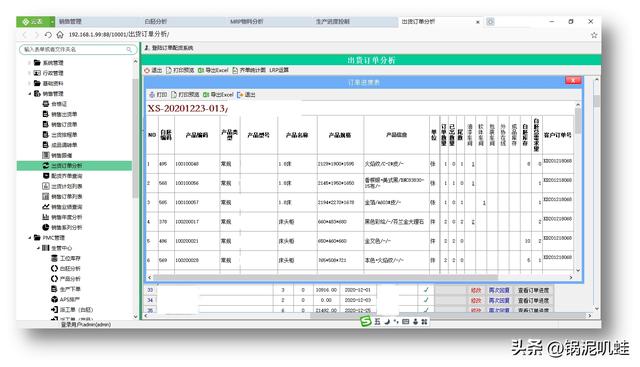Click the 打印 print icon in the dialog toolbar
The height and width of the screenshot is (367, 640).
point(152,95)
